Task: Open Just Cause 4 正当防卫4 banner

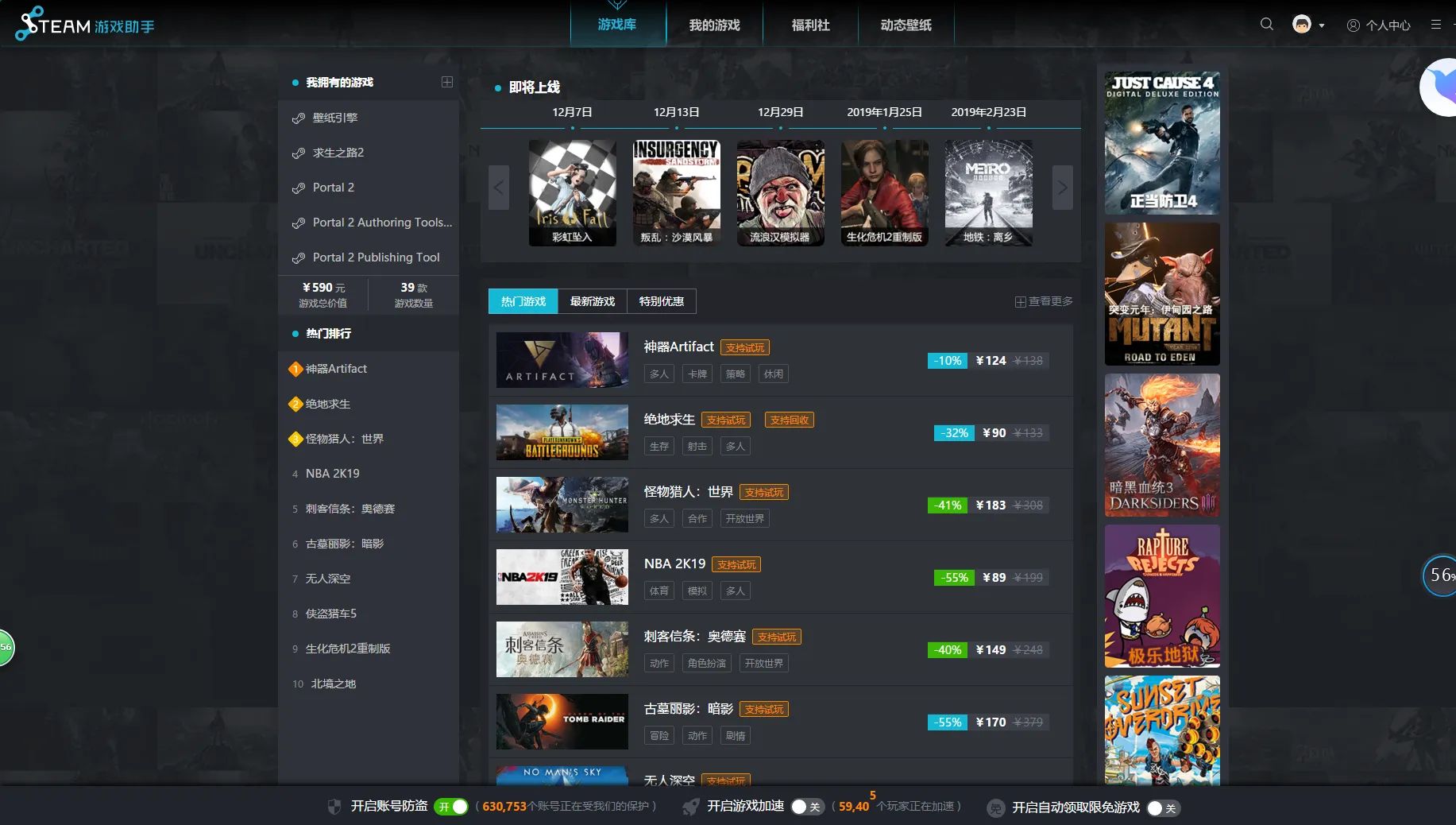Action: coord(1162,143)
